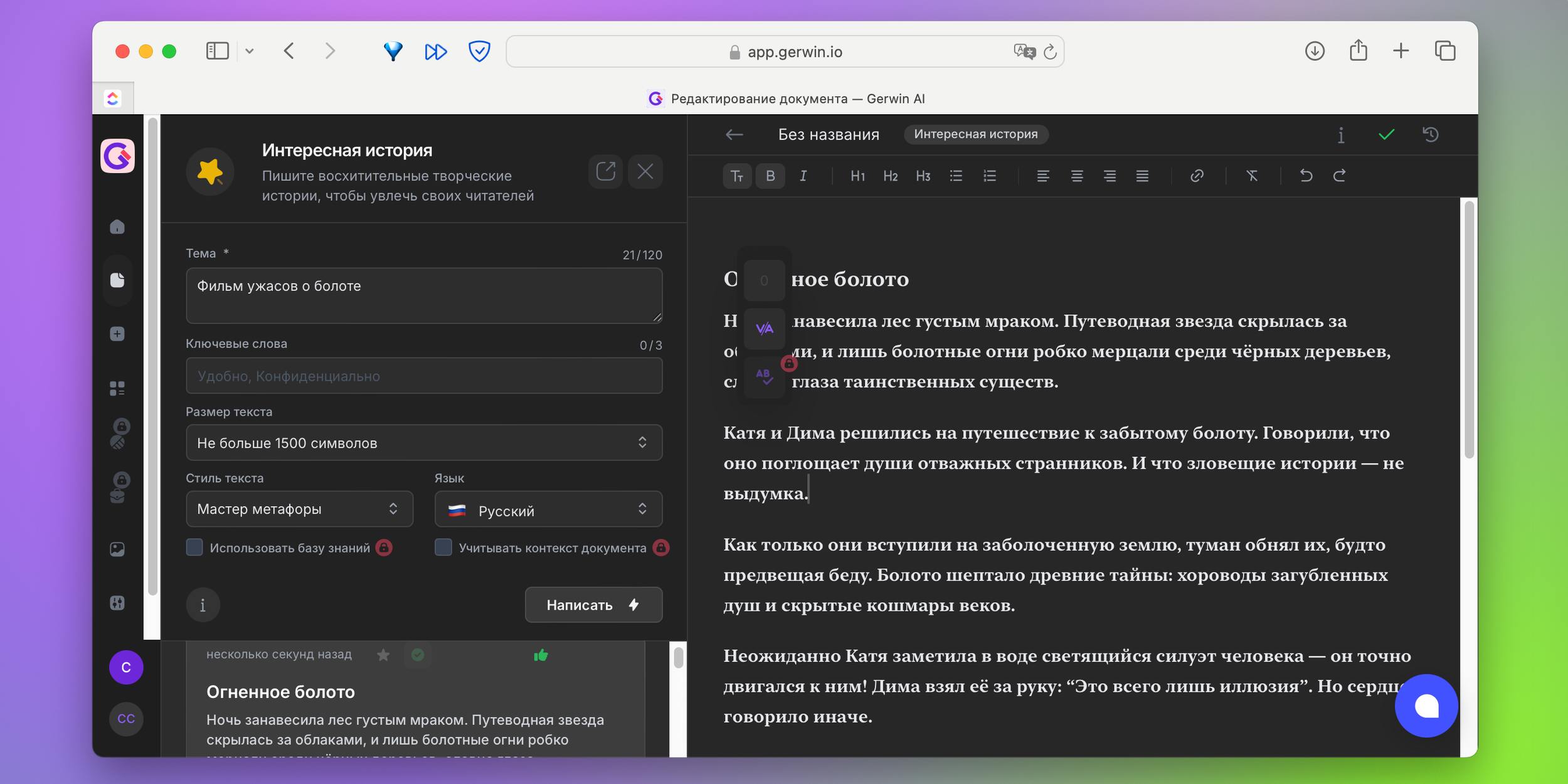The width and height of the screenshot is (1568, 784).
Task: Open the Язык dropdown showing Русский
Action: tap(548, 509)
